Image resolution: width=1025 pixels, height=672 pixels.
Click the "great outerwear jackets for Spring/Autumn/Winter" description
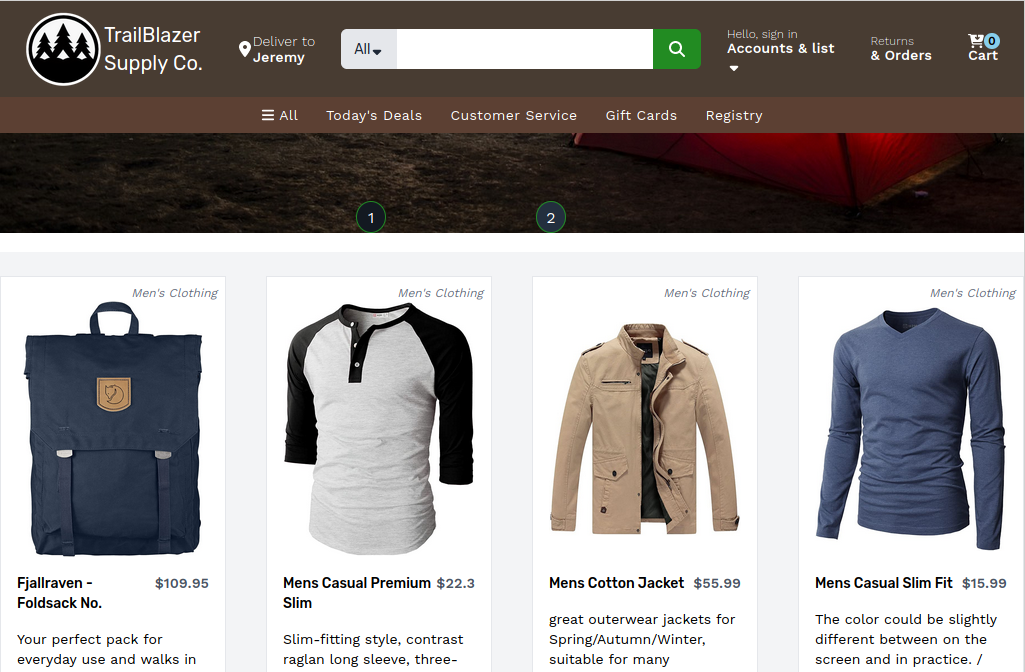[643, 639]
